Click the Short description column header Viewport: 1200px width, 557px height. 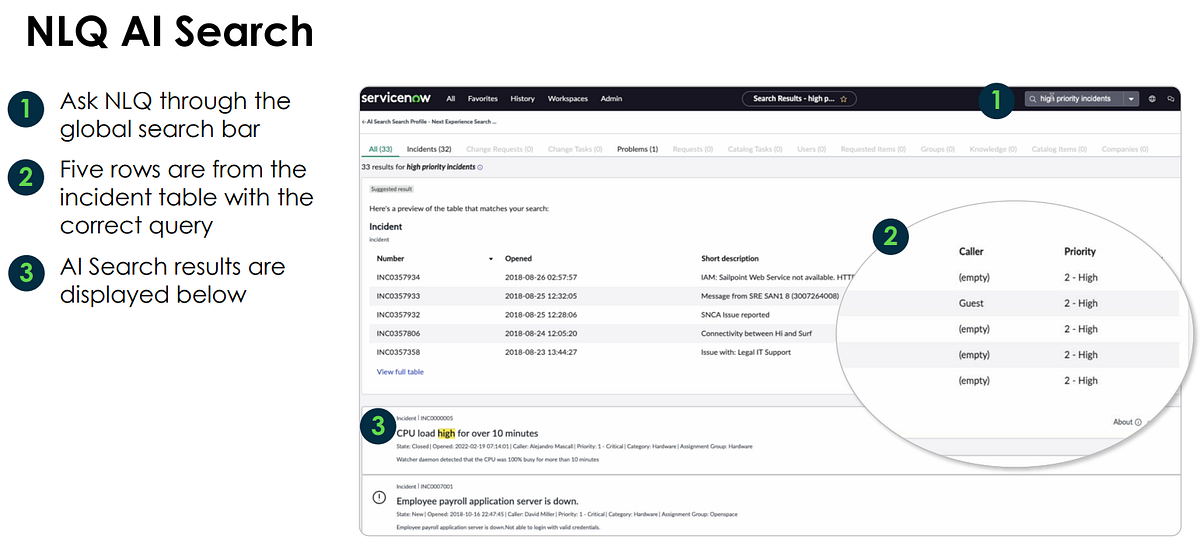730,259
